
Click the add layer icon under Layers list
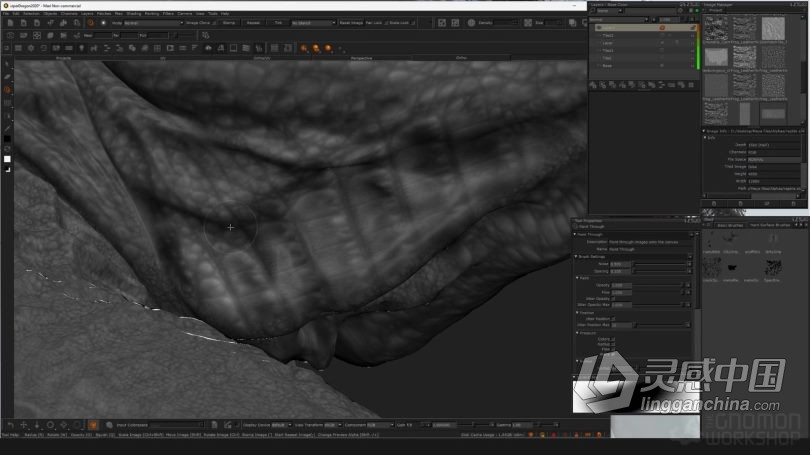pyautogui.click(x=593, y=85)
